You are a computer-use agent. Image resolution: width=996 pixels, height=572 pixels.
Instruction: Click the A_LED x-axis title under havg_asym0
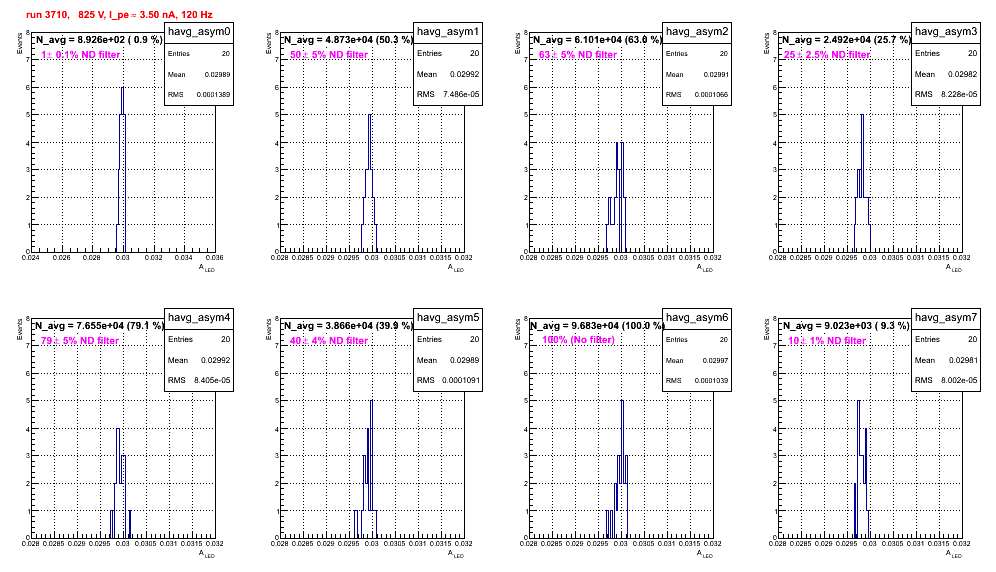(207, 268)
